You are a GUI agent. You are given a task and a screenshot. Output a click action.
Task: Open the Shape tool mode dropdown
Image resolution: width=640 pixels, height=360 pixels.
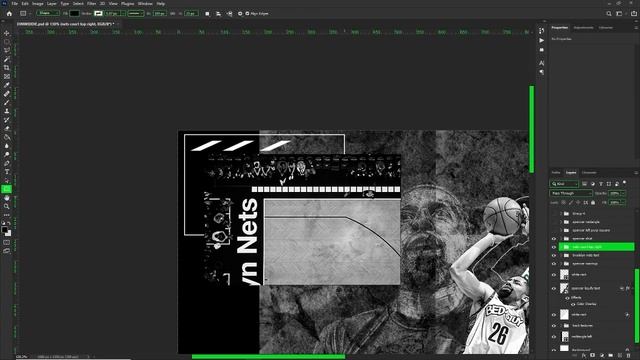tap(48, 13)
